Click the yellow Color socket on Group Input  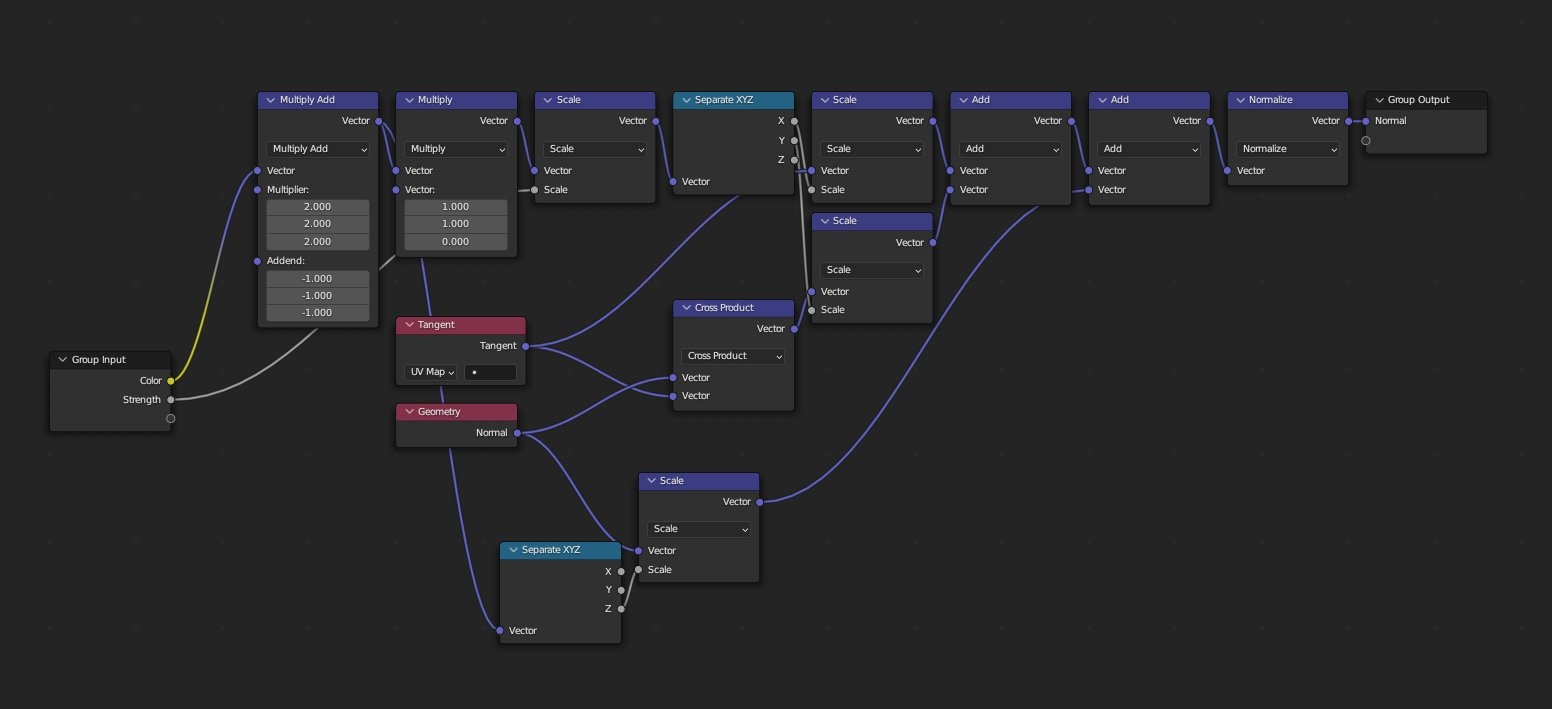pyautogui.click(x=171, y=381)
